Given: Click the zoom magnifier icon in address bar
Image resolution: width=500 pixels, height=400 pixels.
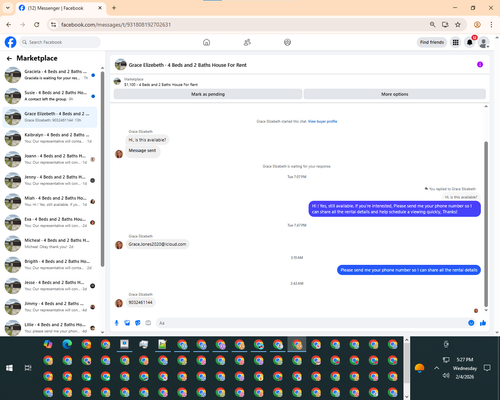Looking at the screenshot, I should coord(432,25).
